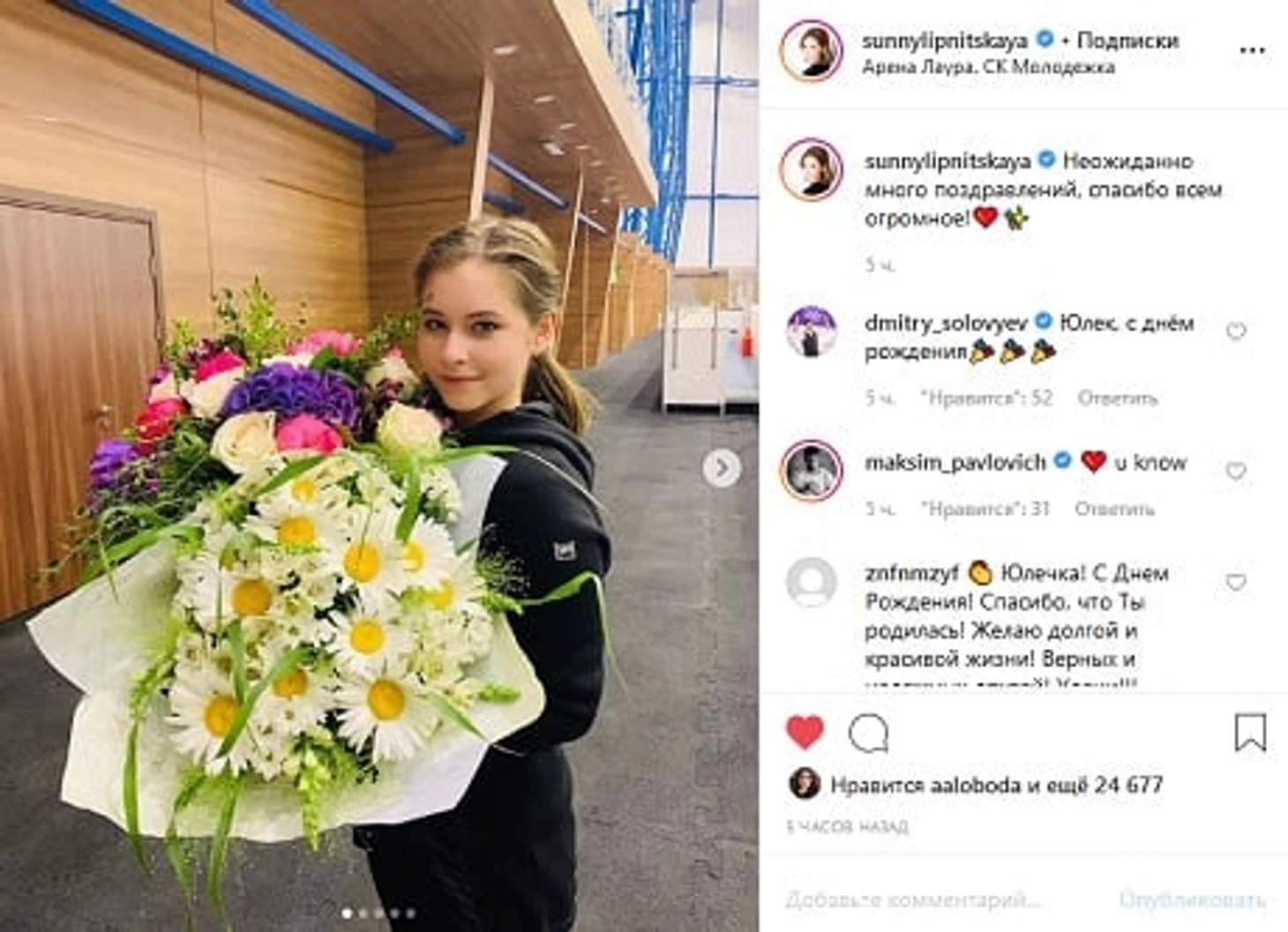View likes list by aaloboda и ещё 24 677
This screenshot has width=1288, height=932.
click(x=997, y=785)
